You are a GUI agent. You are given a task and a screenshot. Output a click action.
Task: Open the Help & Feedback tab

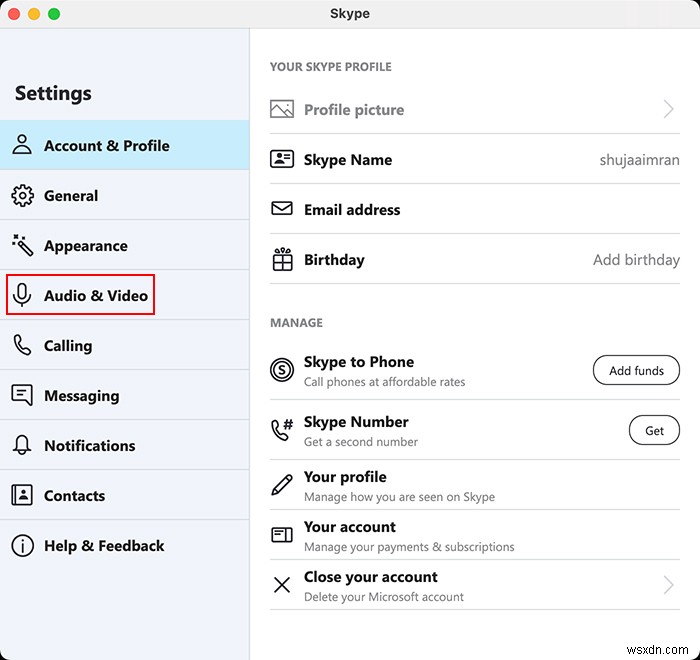tap(125, 545)
